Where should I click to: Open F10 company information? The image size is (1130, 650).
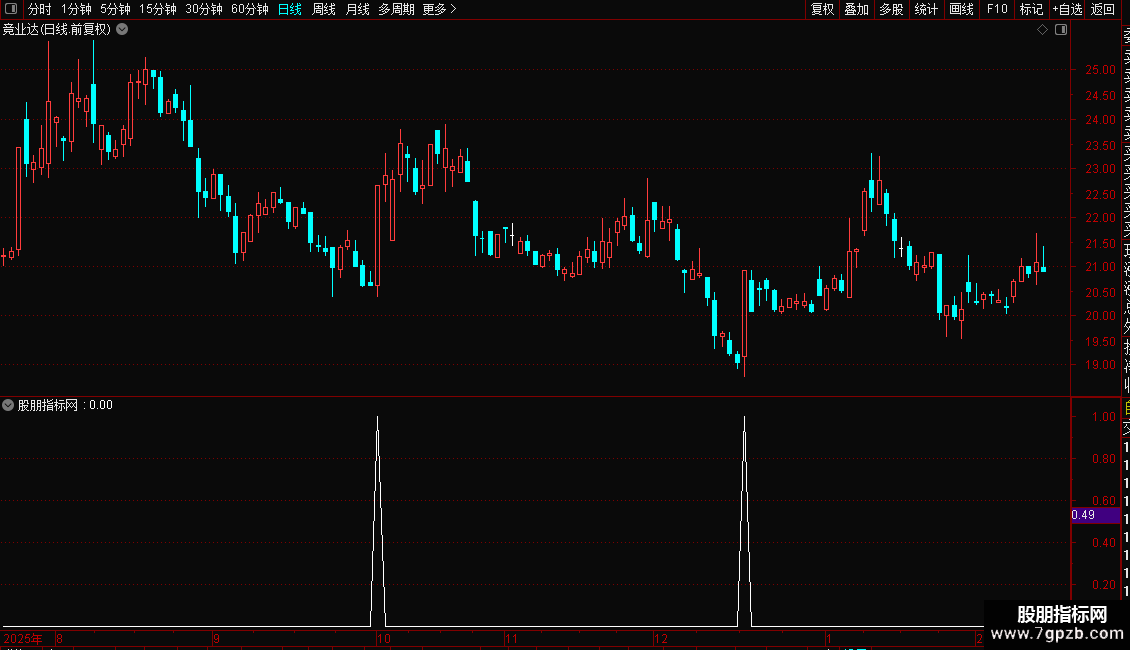point(997,9)
